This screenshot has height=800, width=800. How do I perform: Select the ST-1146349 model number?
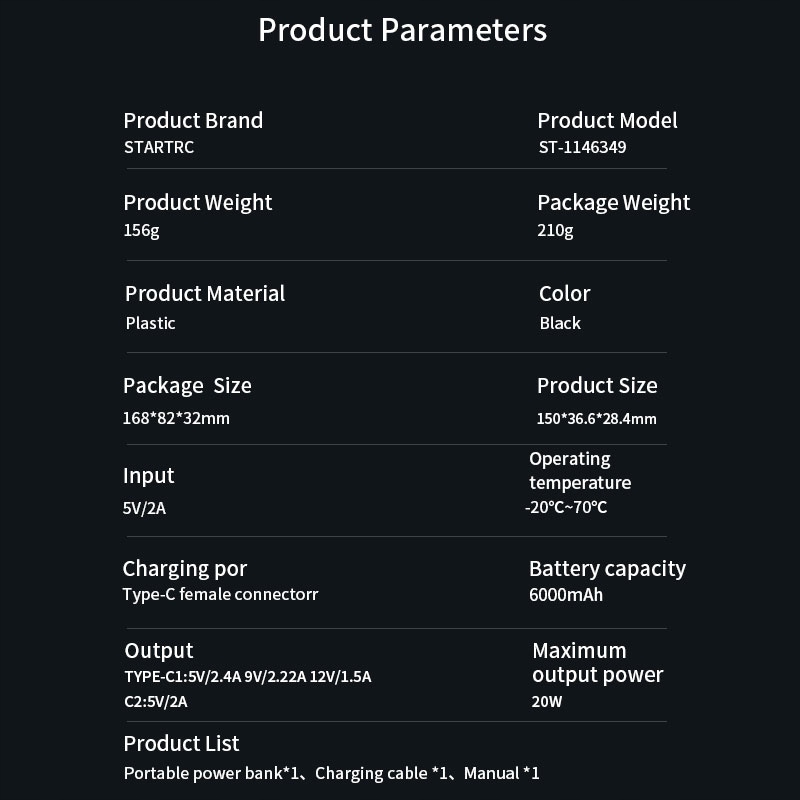point(582,148)
